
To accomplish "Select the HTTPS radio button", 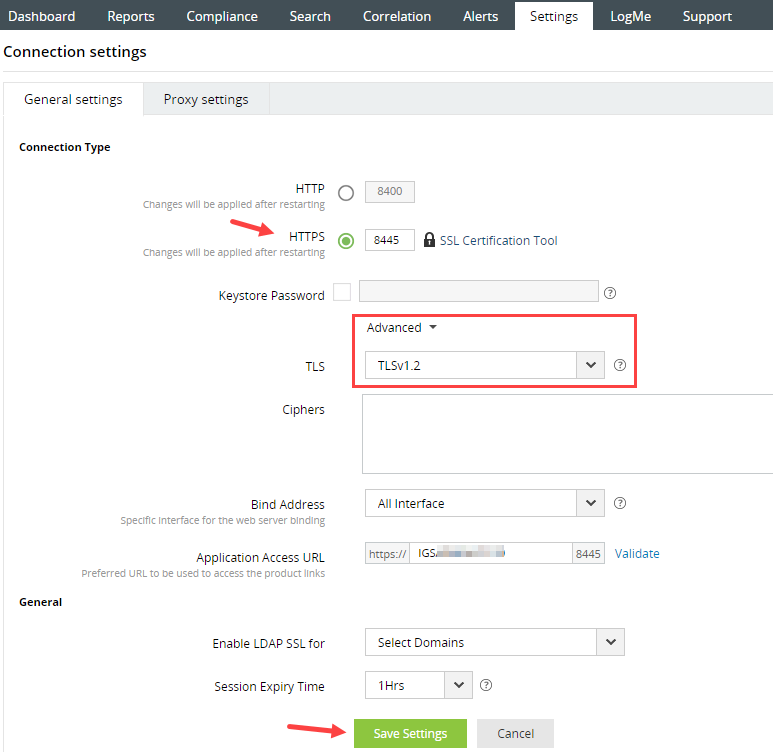I will 346,241.
